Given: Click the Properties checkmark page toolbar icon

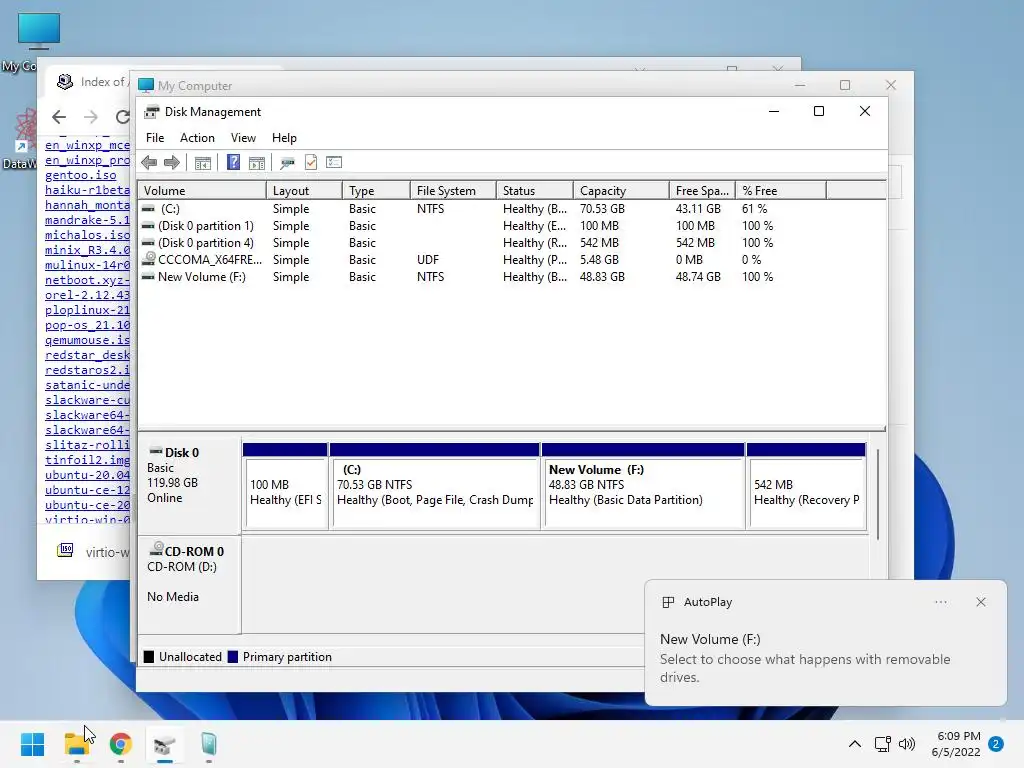Looking at the screenshot, I should tap(311, 163).
